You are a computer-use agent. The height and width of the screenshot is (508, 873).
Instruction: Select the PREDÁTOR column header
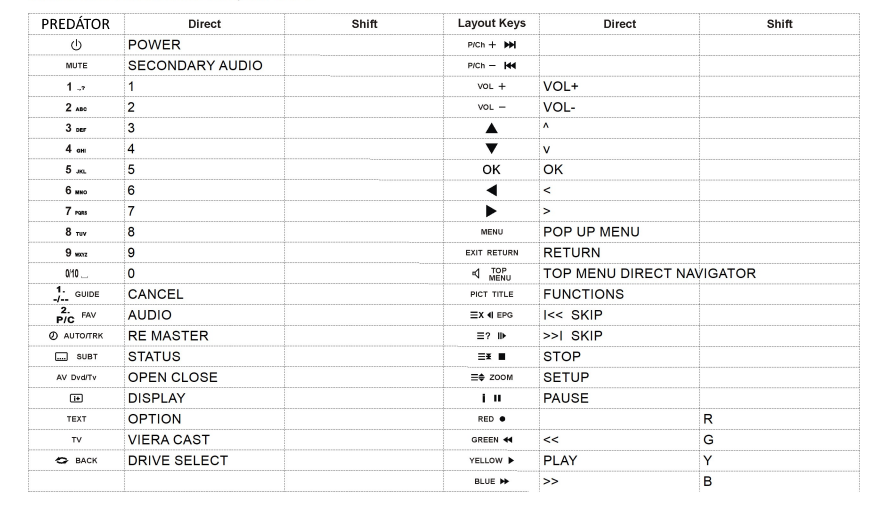[77, 23]
